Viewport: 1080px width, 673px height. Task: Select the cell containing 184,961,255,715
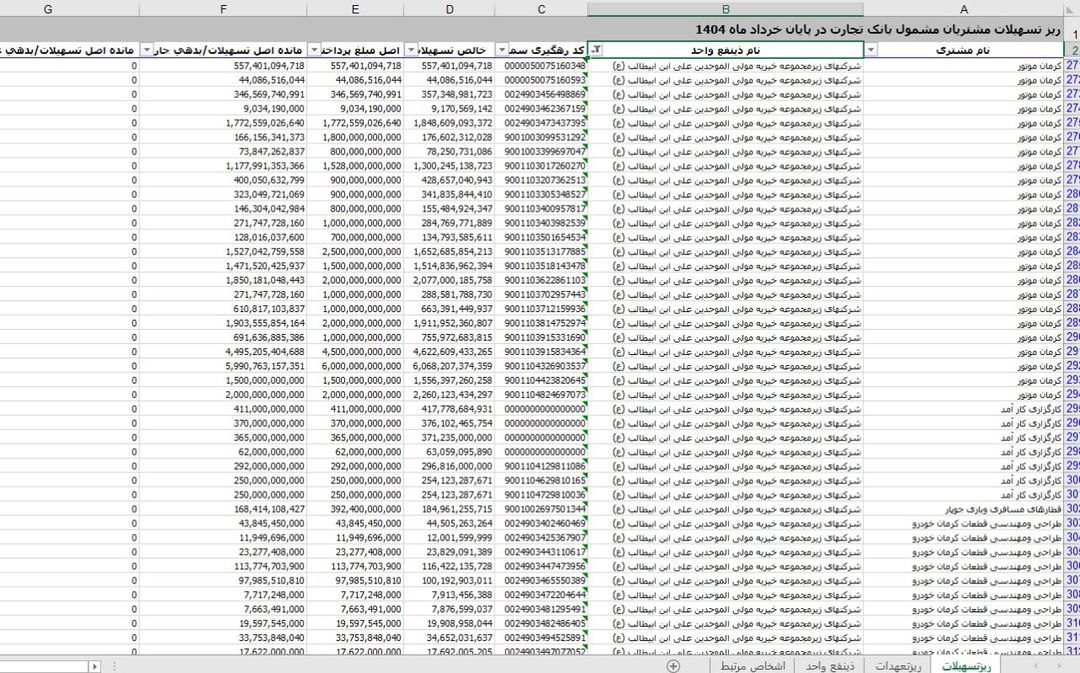coord(450,509)
